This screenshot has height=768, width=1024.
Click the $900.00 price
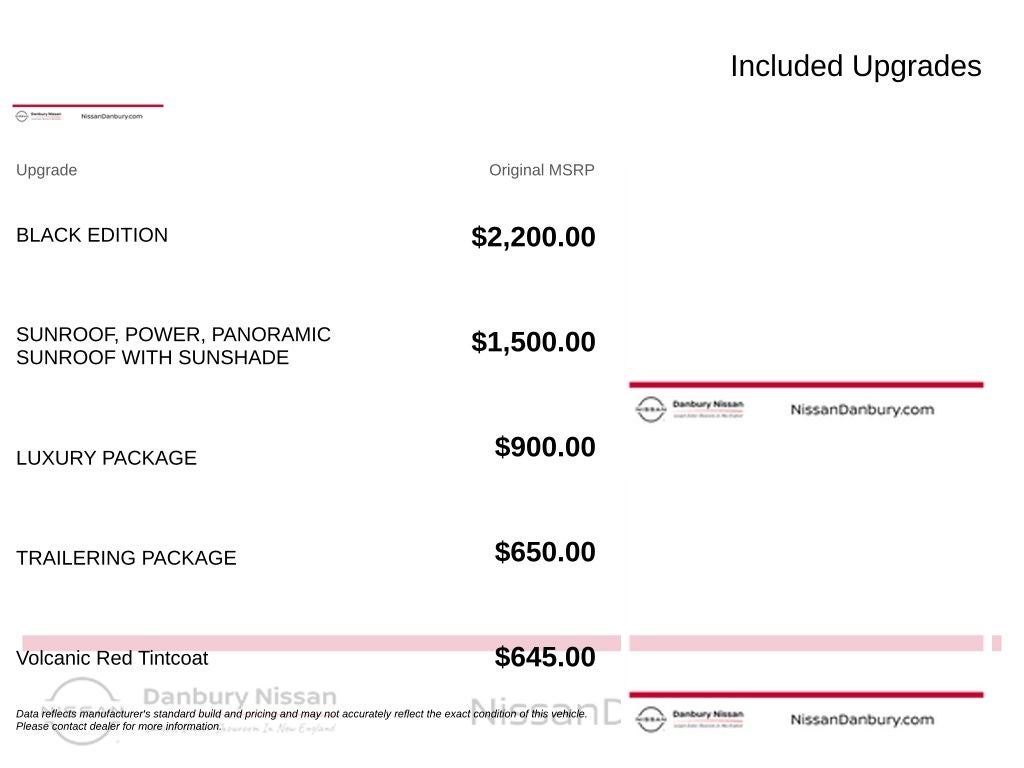pos(545,447)
